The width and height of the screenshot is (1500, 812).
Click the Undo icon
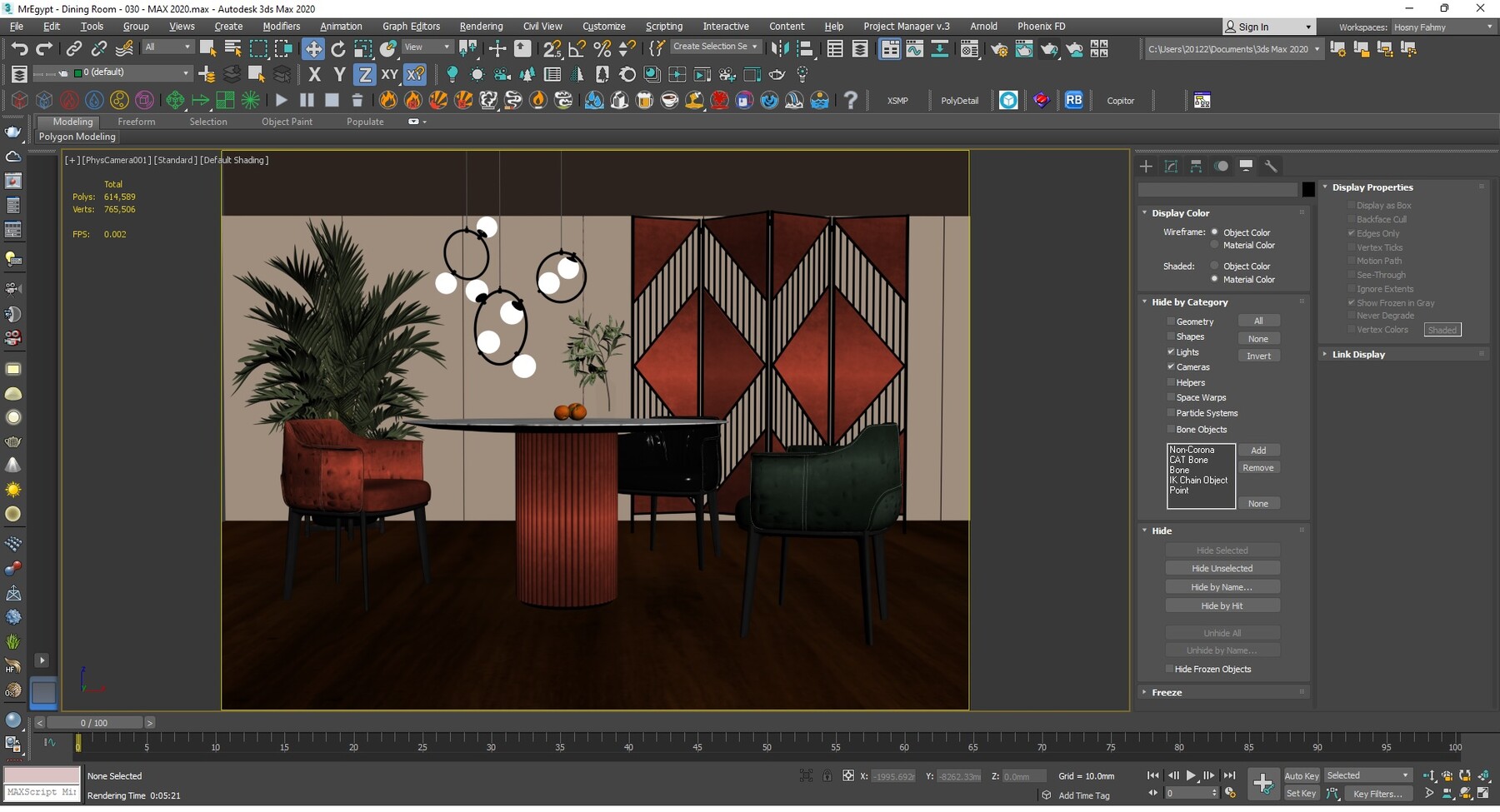(20, 47)
